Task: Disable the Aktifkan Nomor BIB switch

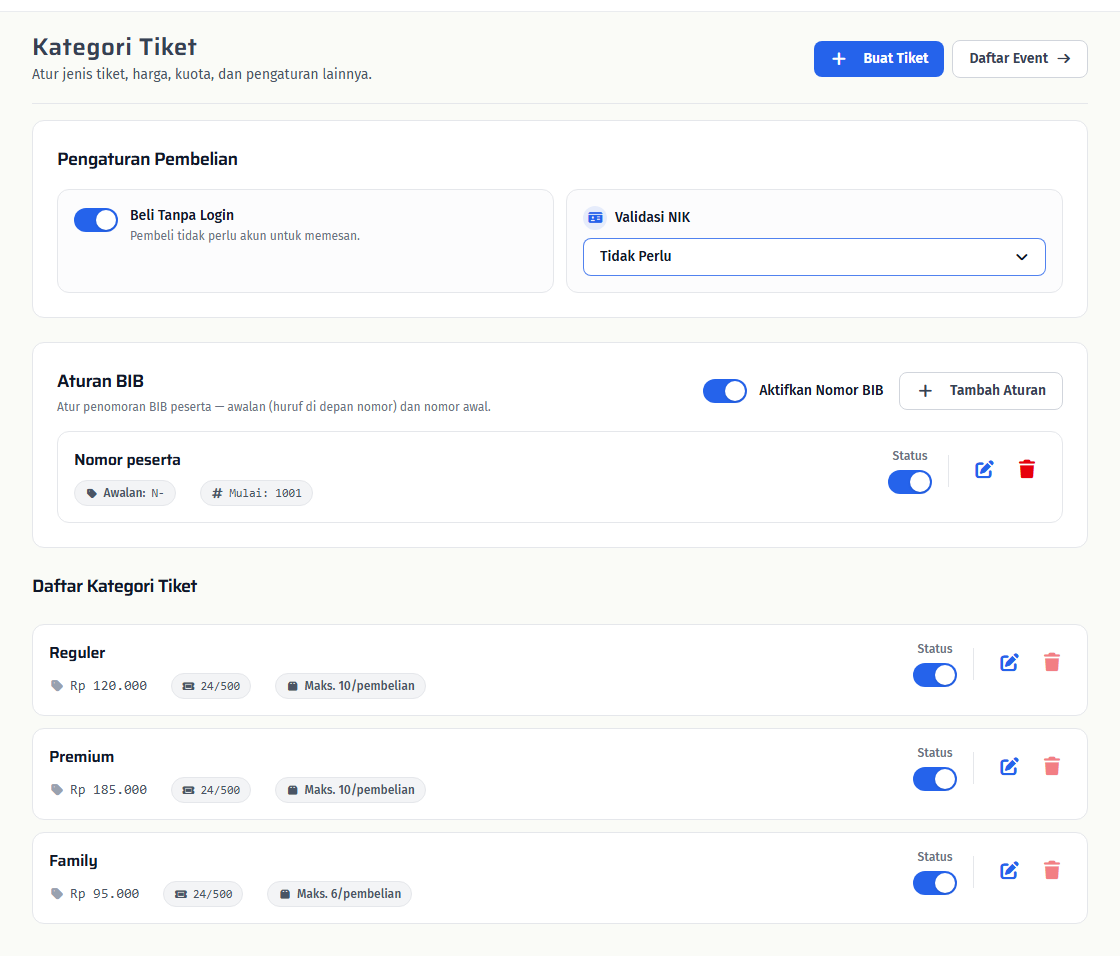Action: point(725,391)
